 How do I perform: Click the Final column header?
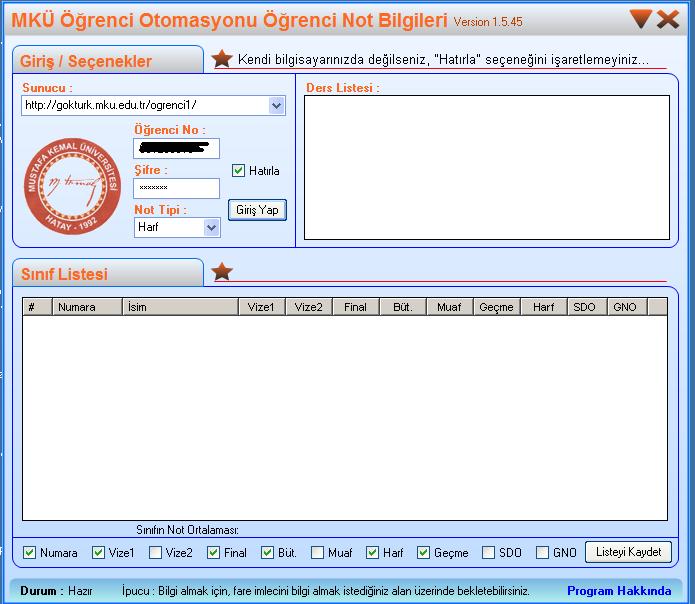click(x=356, y=307)
